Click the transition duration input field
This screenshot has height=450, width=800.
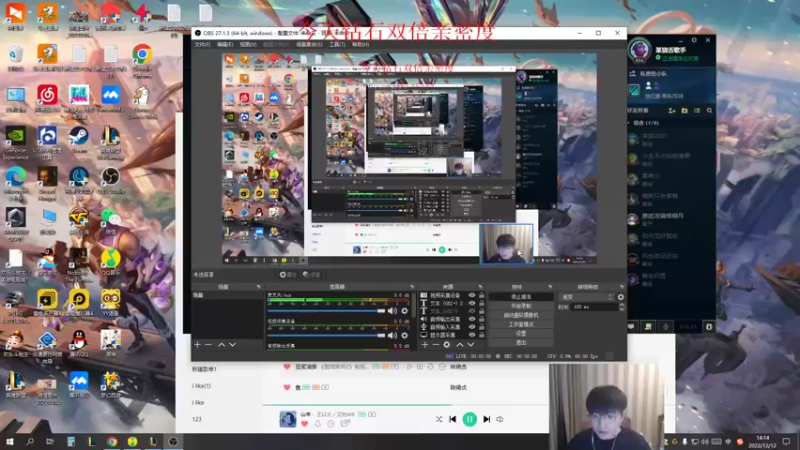coord(595,307)
